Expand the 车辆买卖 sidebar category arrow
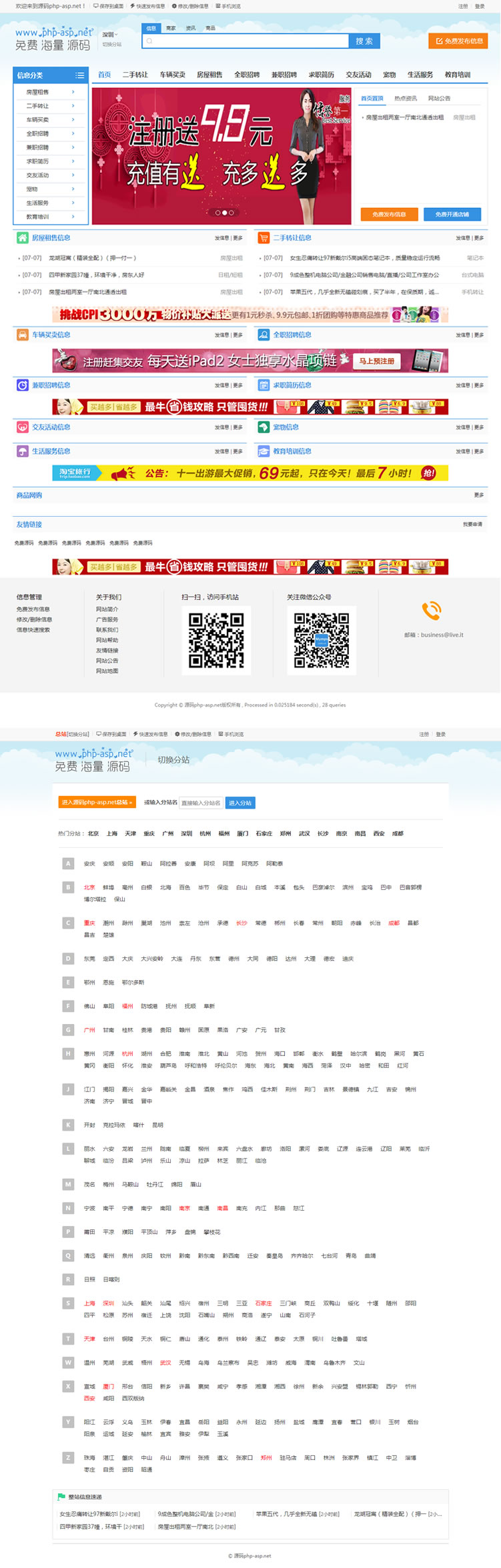 (x=73, y=120)
